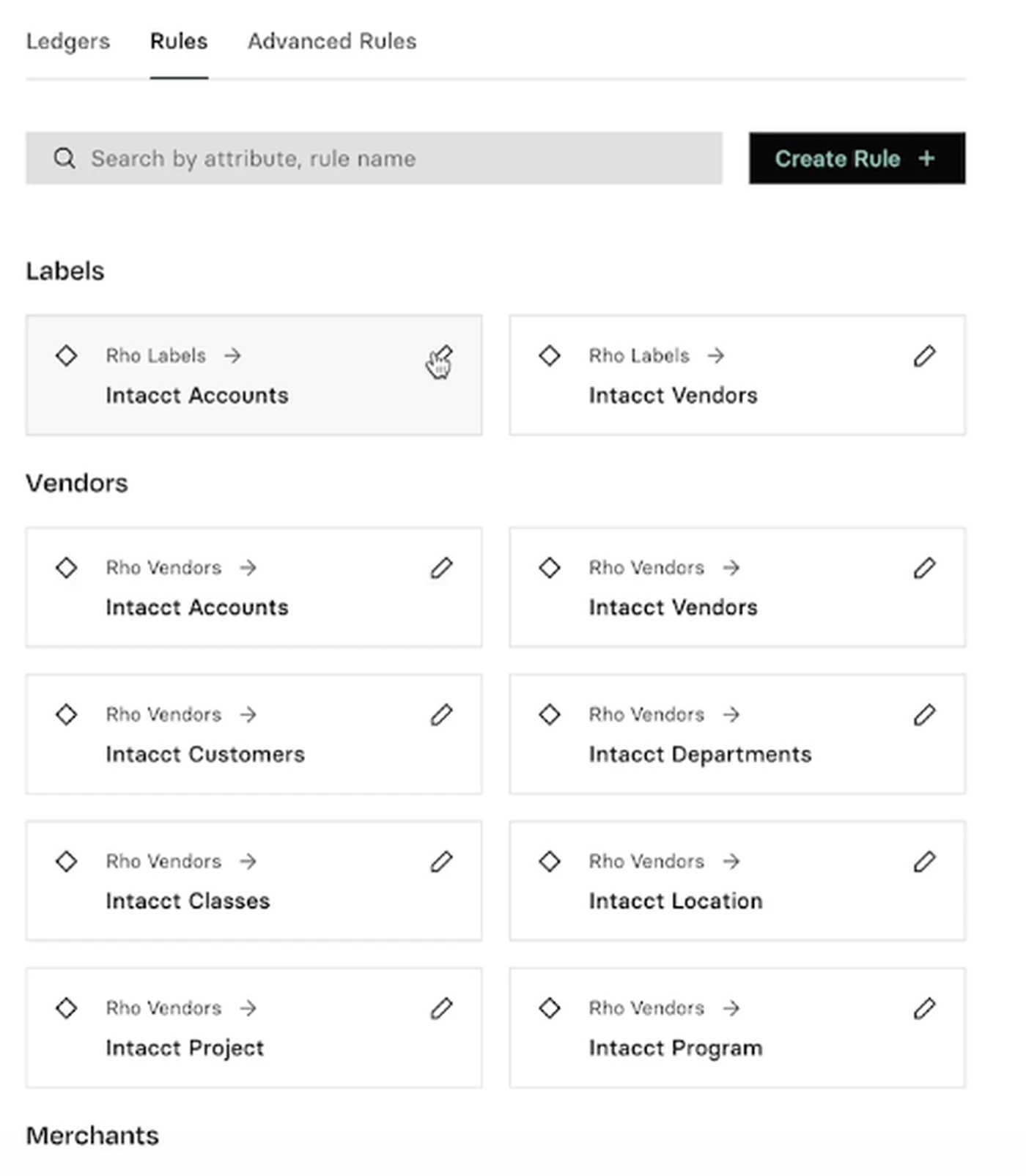Click diamond icon on Vendors Intacct Vendors card
The image size is (1026, 1176).
[550, 568]
